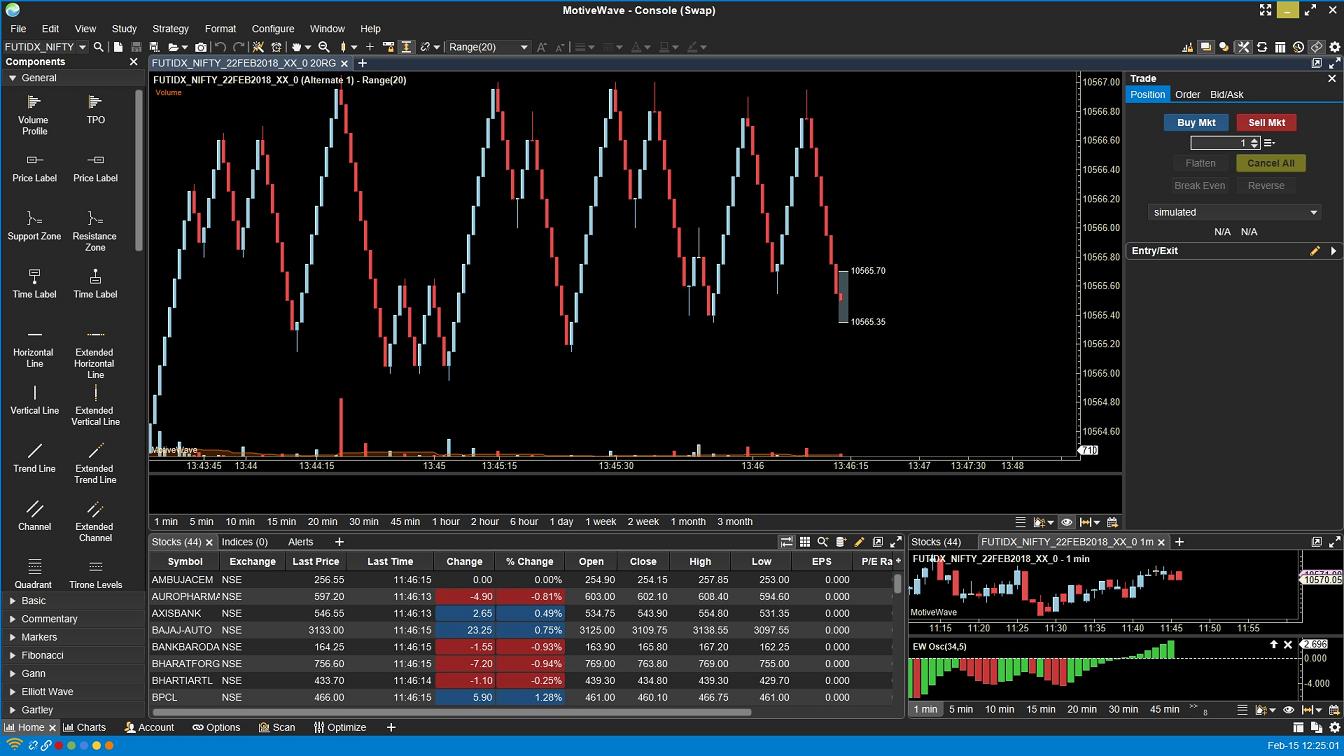Choose the Vertical Line drawing tool

coord(34,400)
